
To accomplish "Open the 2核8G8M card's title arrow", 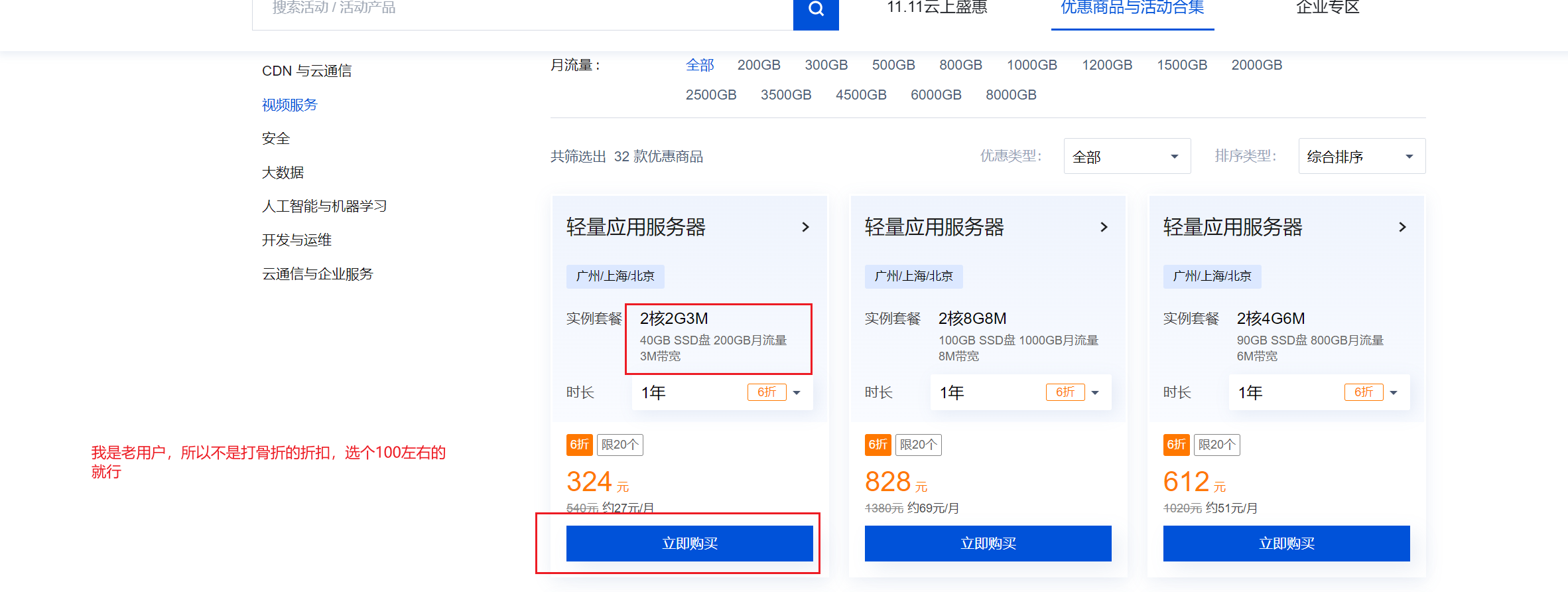I will click(x=1104, y=227).
